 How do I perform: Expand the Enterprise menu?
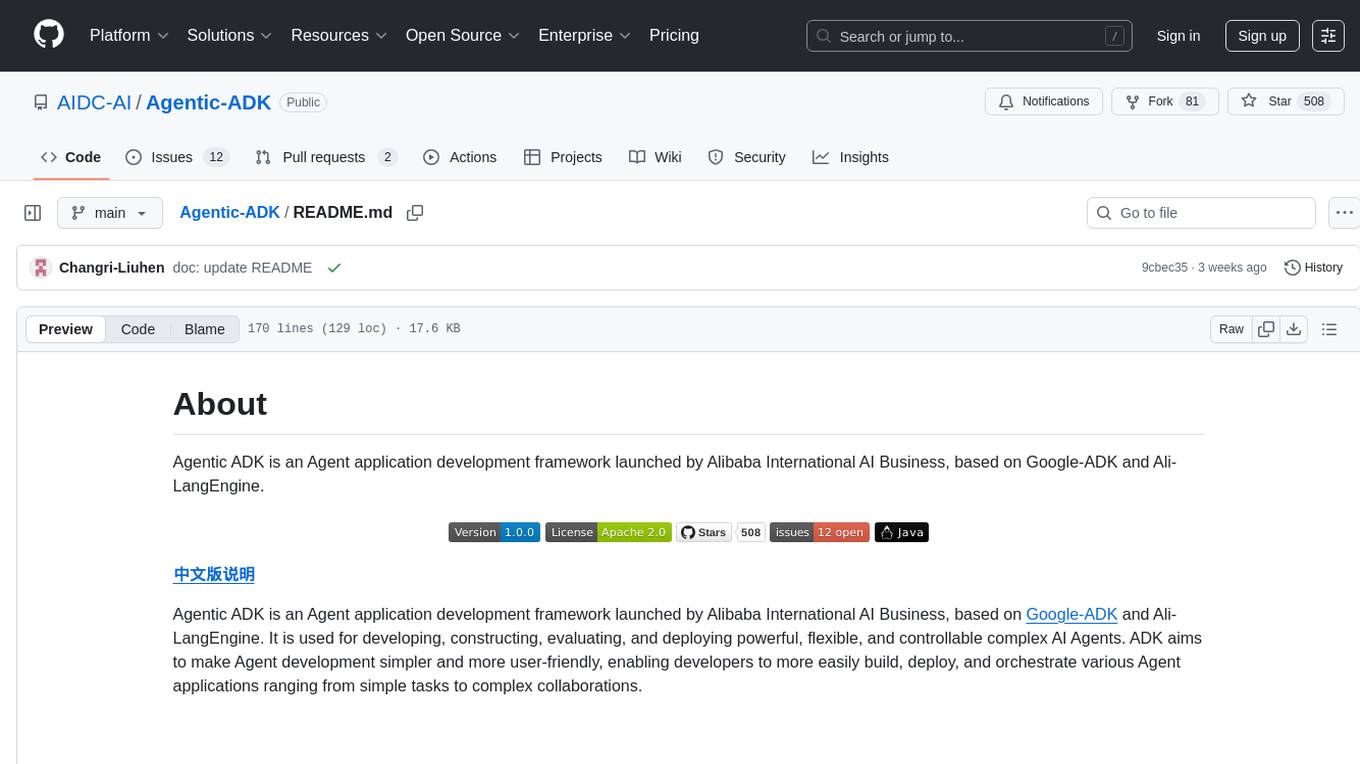coord(584,35)
